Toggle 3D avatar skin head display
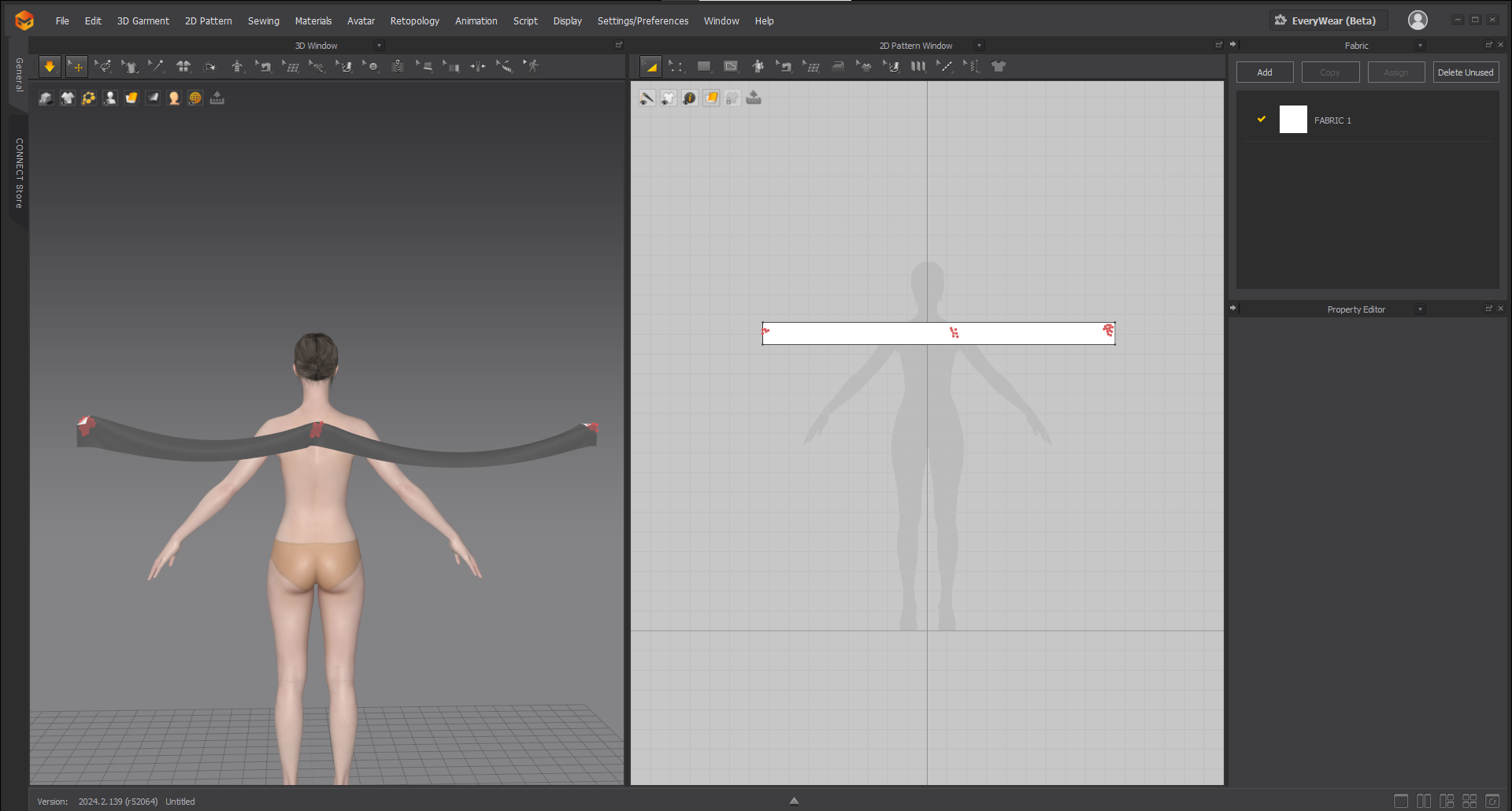The image size is (1512, 811). coord(174,98)
